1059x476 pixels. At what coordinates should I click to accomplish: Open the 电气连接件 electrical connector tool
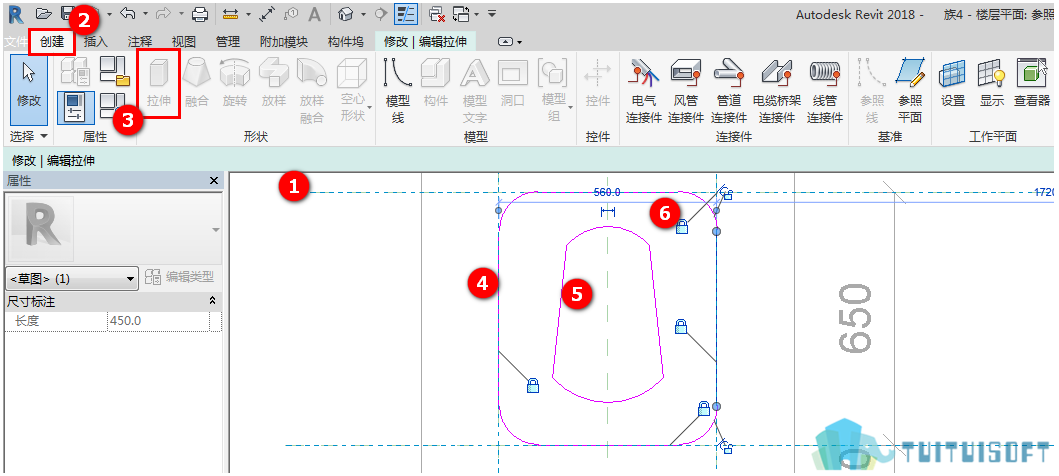642,90
